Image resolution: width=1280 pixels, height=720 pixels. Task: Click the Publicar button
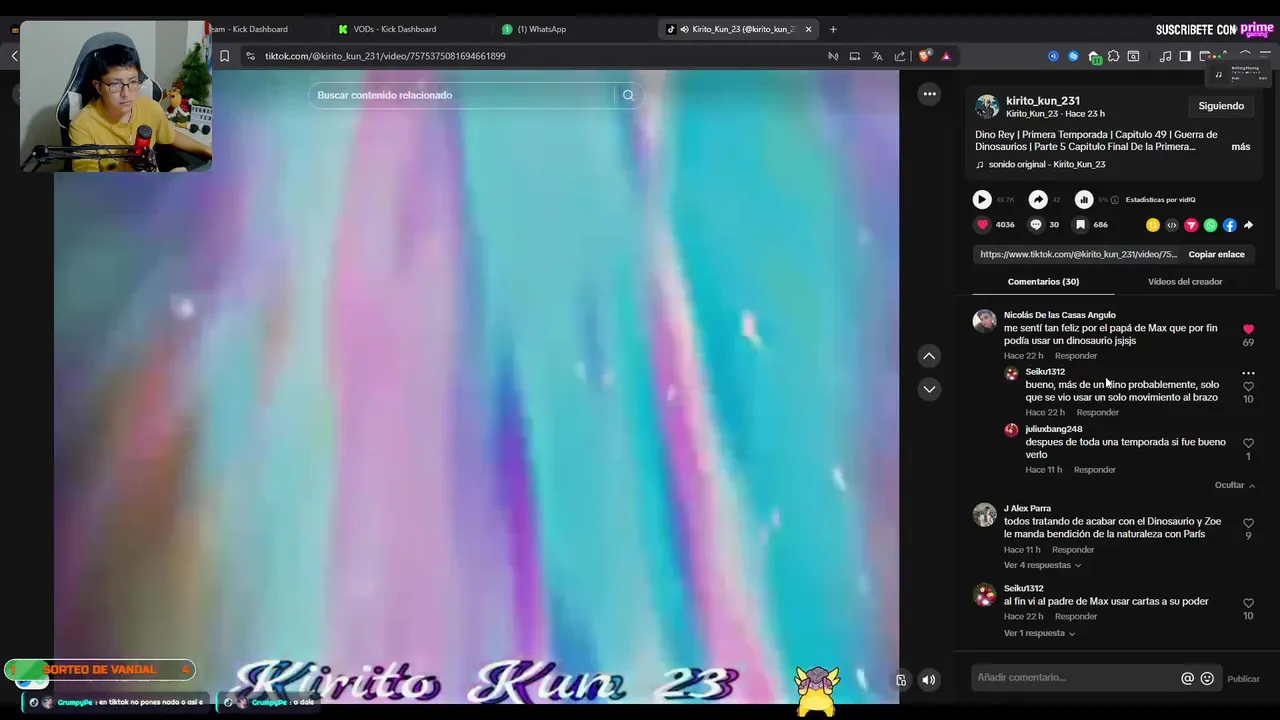1243,679
